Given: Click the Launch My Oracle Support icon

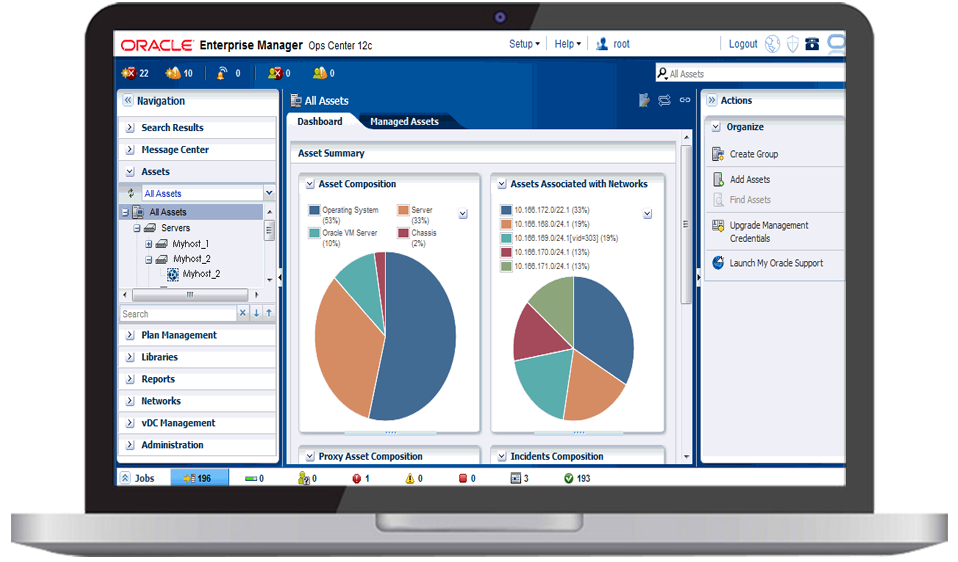Looking at the screenshot, I should coord(718,263).
